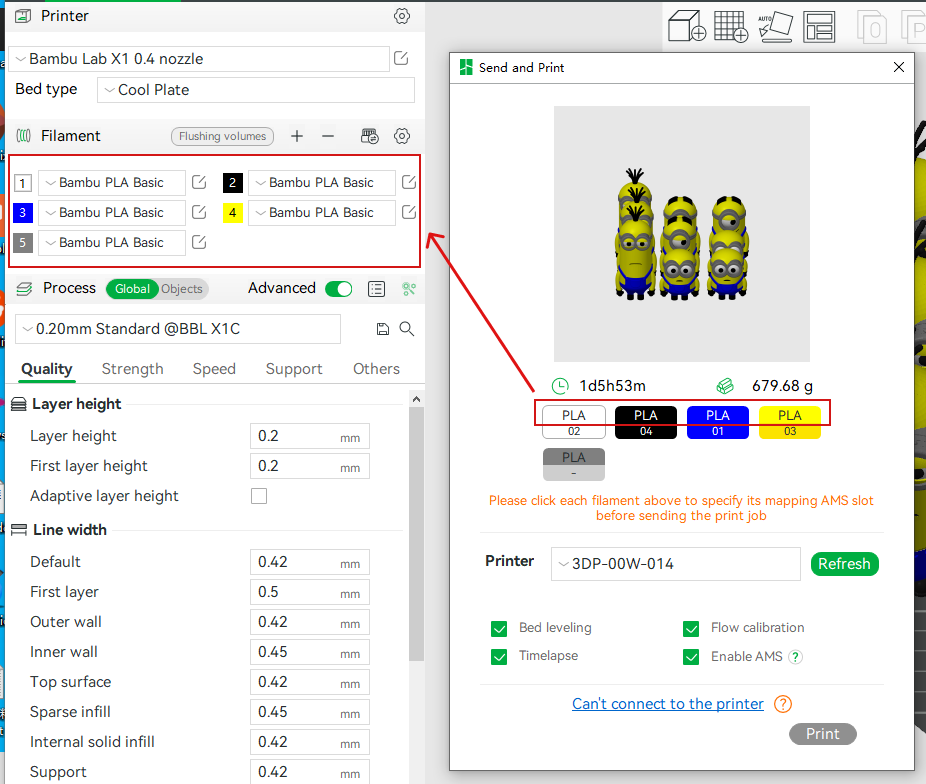
Task: Click black filament 2 color swatch
Action: [233, 183]
